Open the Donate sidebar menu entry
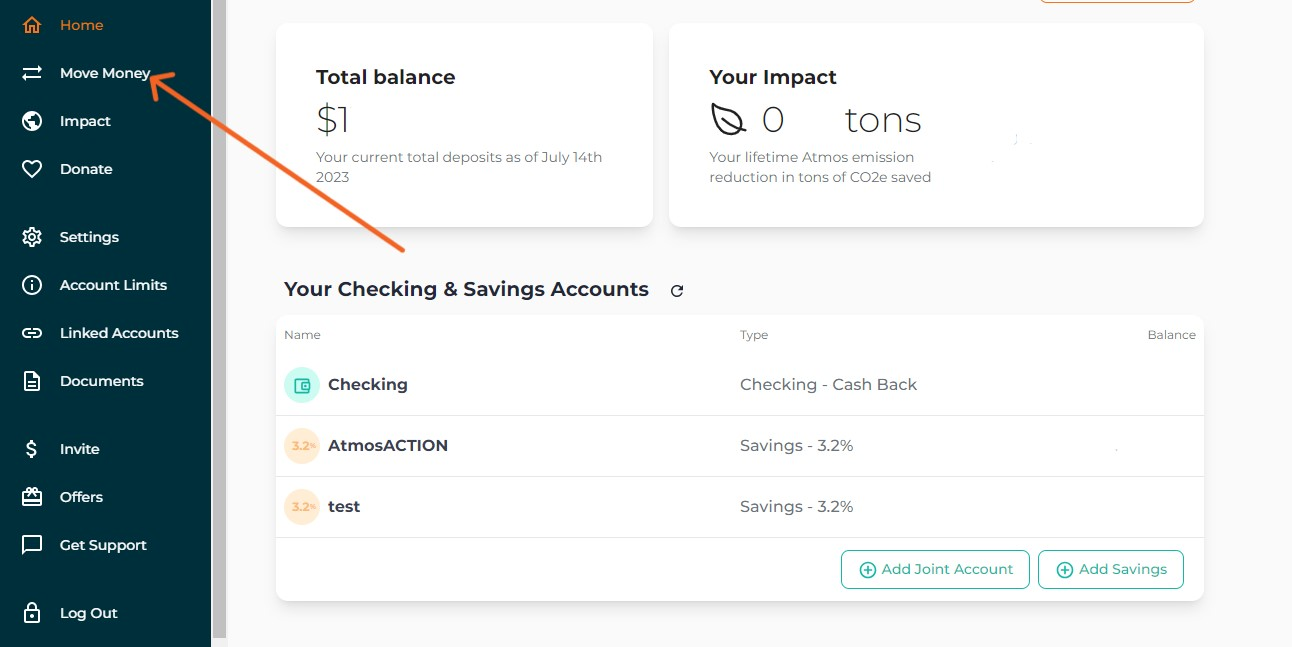Image resolution: width=1292 pixels, height=647 pixels. pos(85,168)
